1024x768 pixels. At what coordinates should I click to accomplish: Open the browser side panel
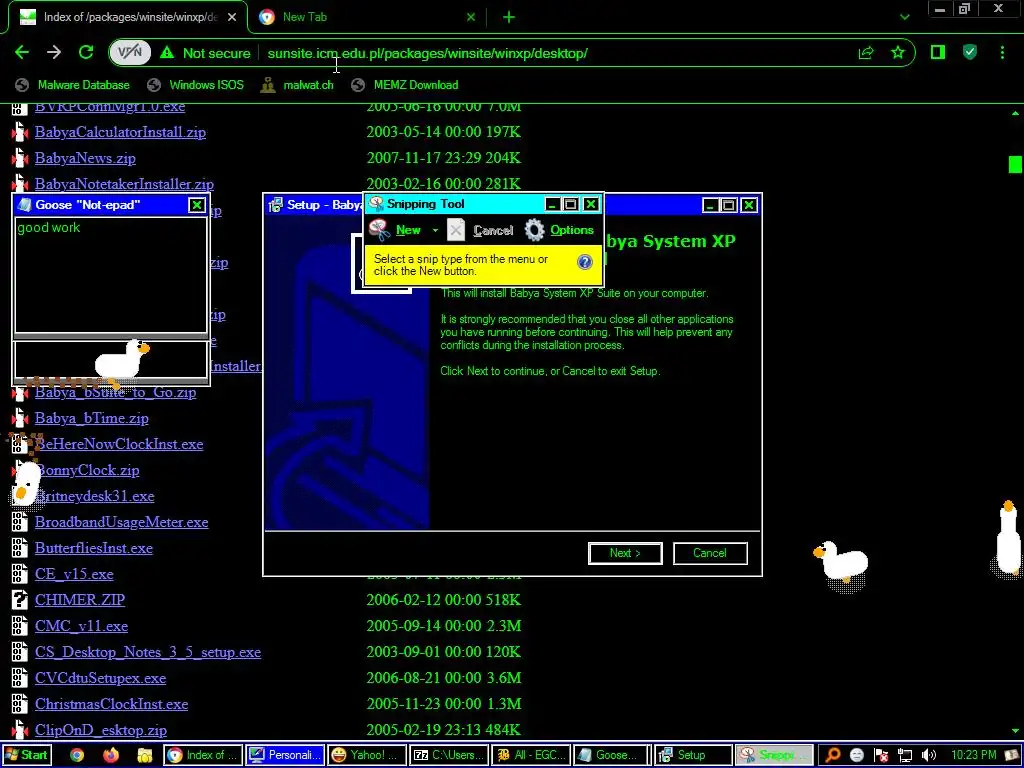[938, 52]
